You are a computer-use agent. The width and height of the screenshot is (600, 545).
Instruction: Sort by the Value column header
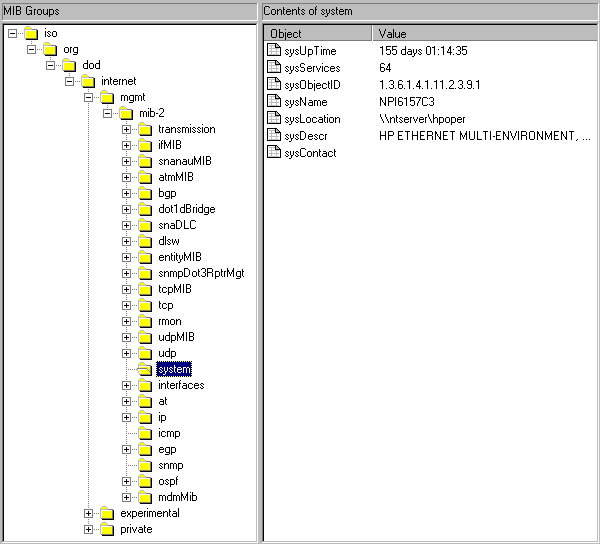pos(484,34)
